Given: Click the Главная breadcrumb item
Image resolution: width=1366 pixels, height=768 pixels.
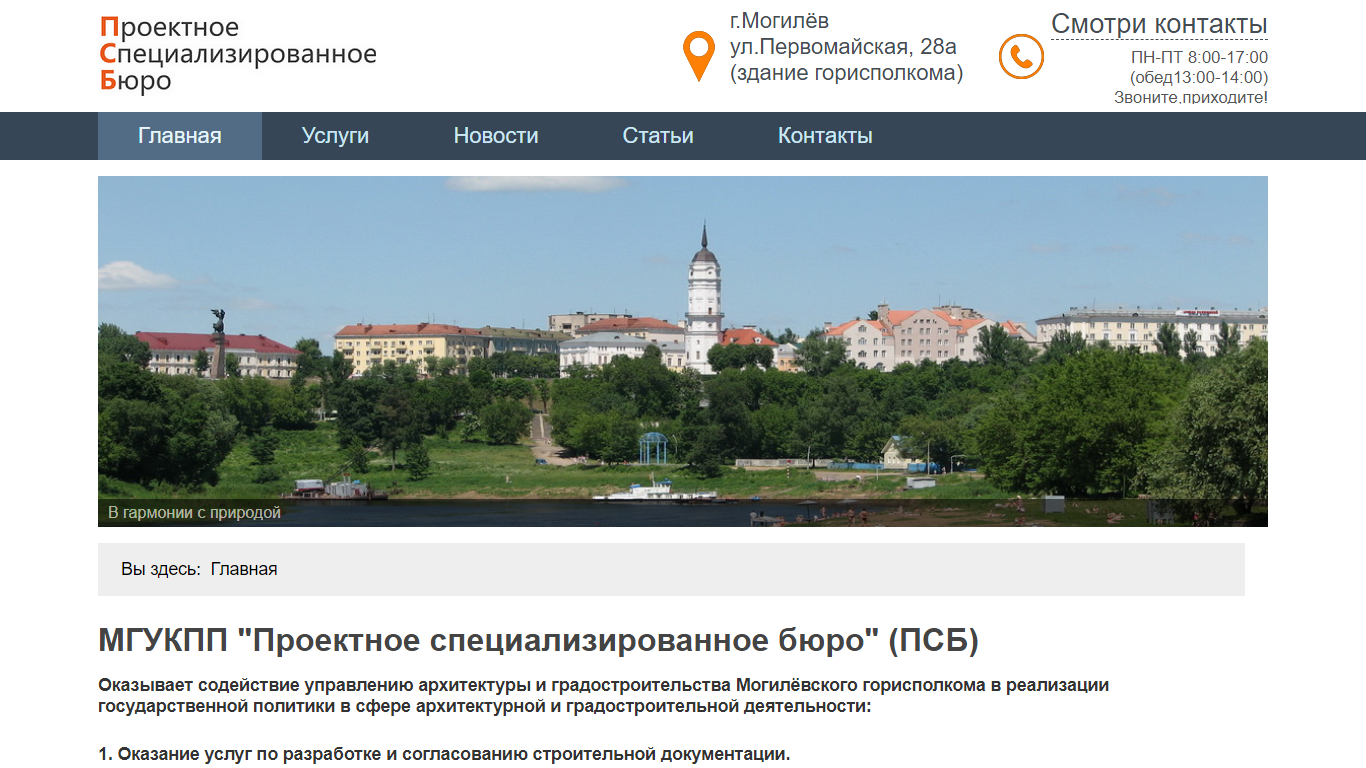Looking at the screenshot, I should [x=244, y=569].
